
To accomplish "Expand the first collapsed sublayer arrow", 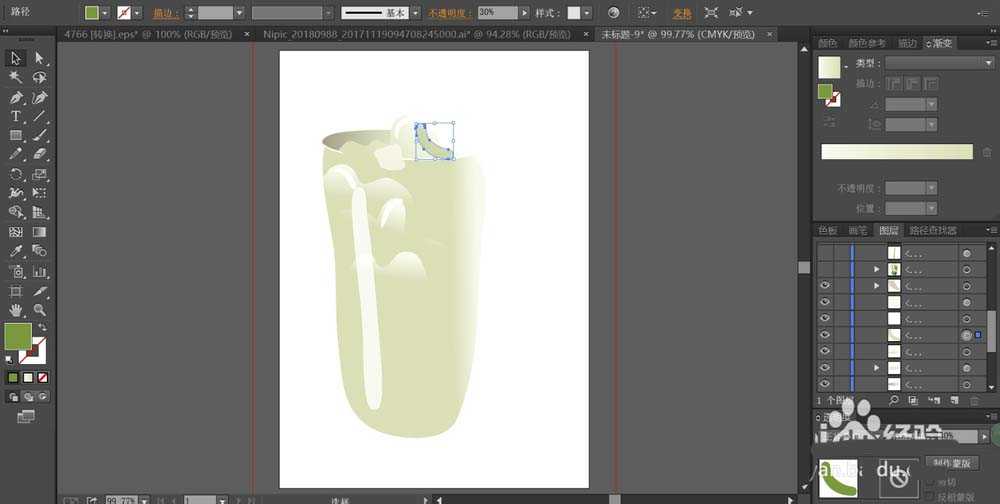I will tap(877, 270).
